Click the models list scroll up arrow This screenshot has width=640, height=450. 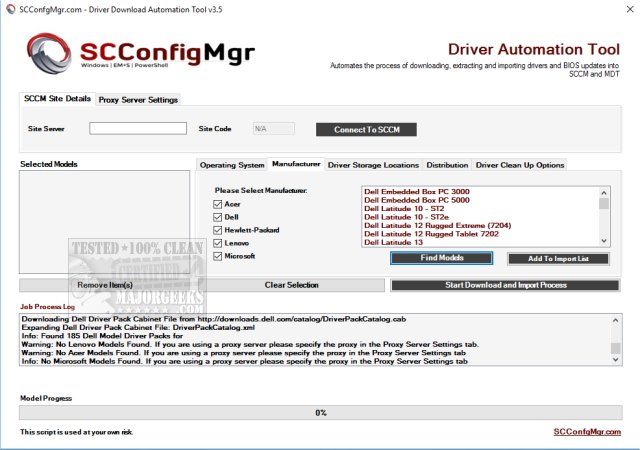(604, 192)
